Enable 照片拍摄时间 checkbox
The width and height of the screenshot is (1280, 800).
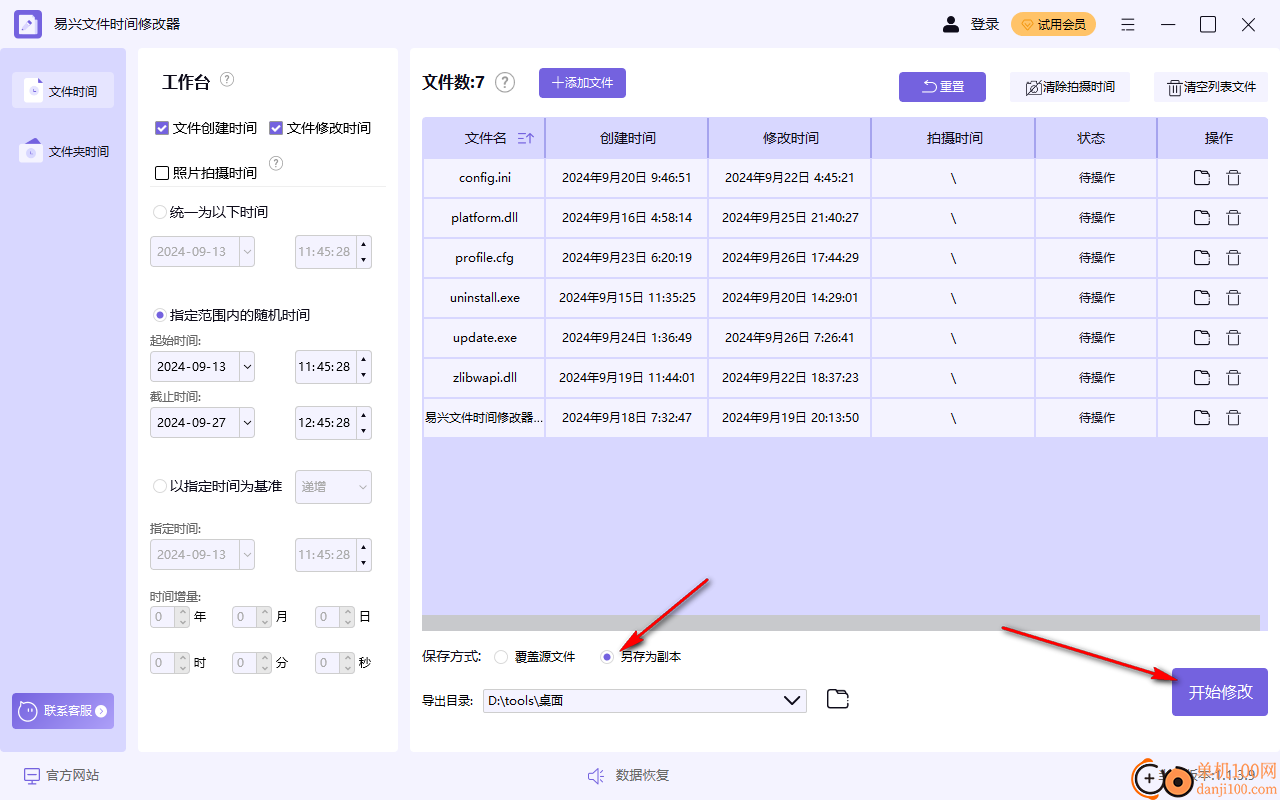(162, 173)
